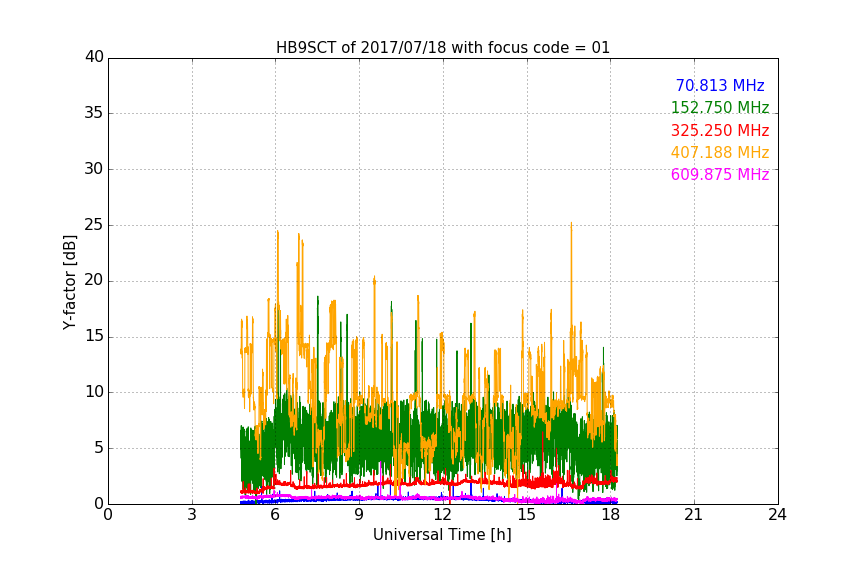
Task: Click the y-axis tick label 5
Action: coord(99,448)
